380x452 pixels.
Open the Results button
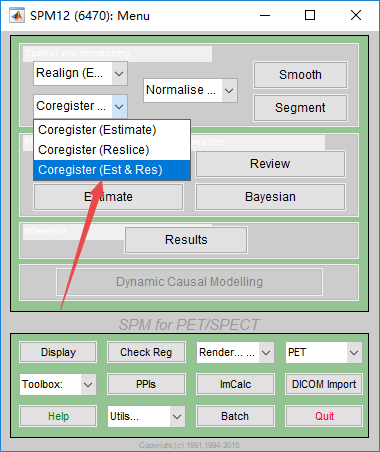pos(186,240)
